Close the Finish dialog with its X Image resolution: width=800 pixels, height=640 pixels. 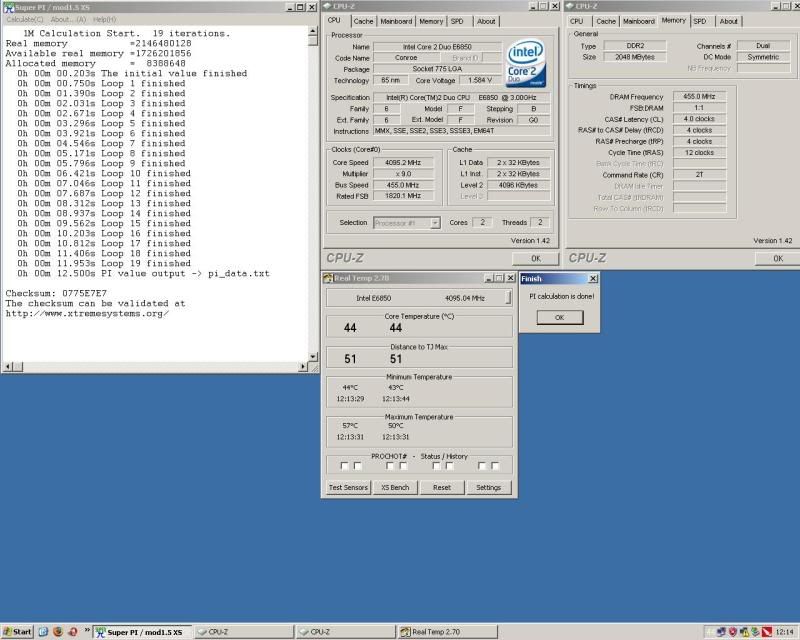(593, 279)
